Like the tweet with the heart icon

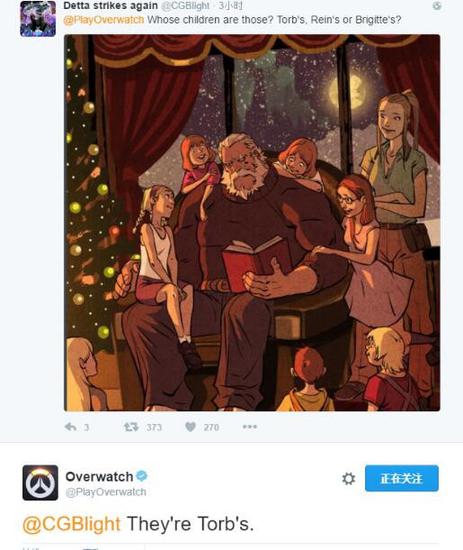point(190,427)
